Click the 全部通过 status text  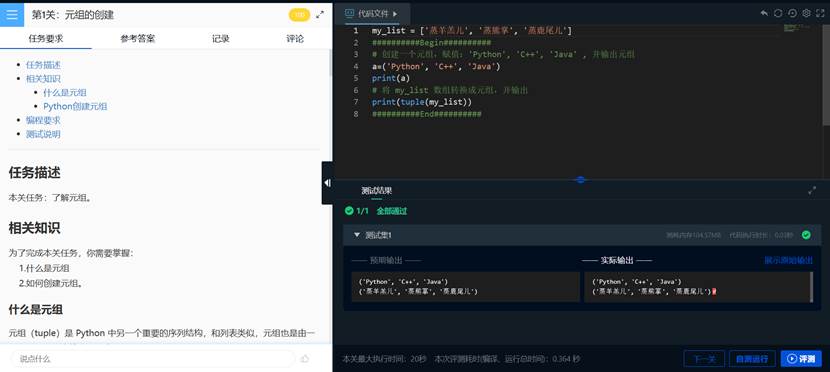pyautogui.click(x=392, y=211)
